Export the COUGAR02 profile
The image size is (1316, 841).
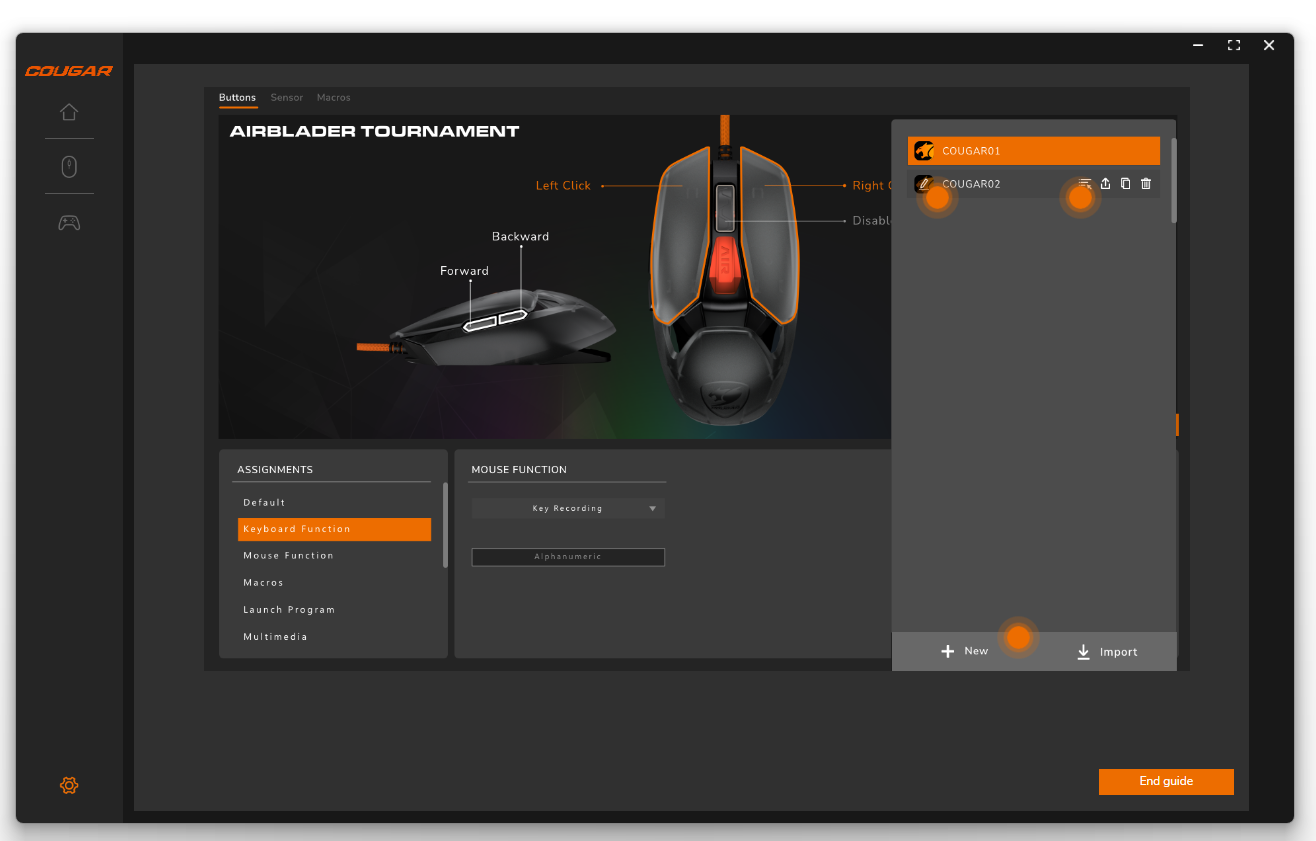(1106, 184)
